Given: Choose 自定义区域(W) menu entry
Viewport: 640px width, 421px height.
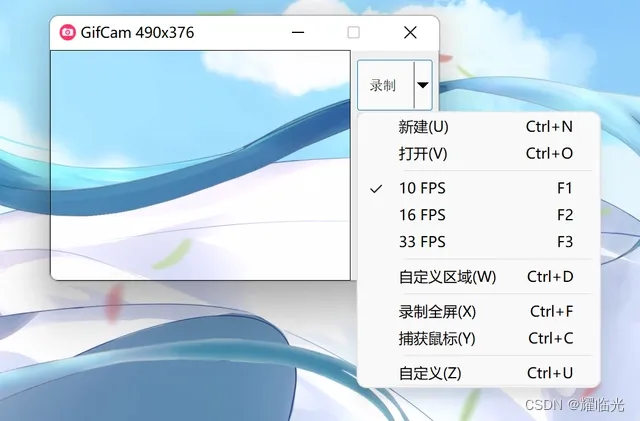Looking at the screenshot, I should 478,277.
